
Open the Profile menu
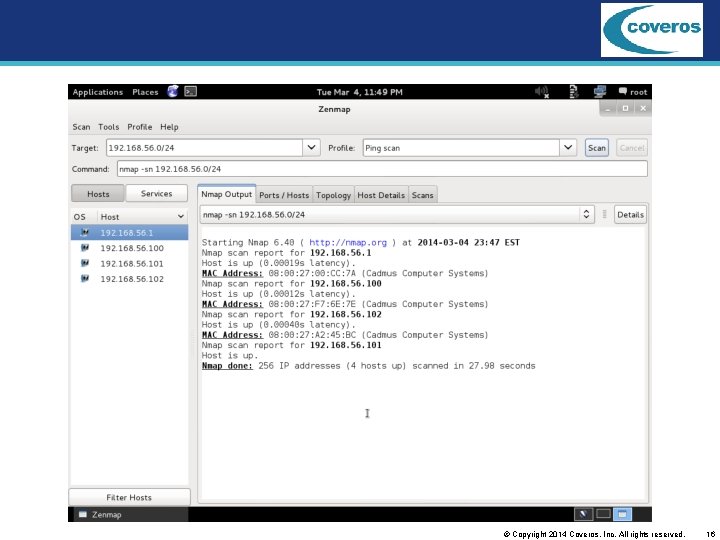(x=140, y=127)
